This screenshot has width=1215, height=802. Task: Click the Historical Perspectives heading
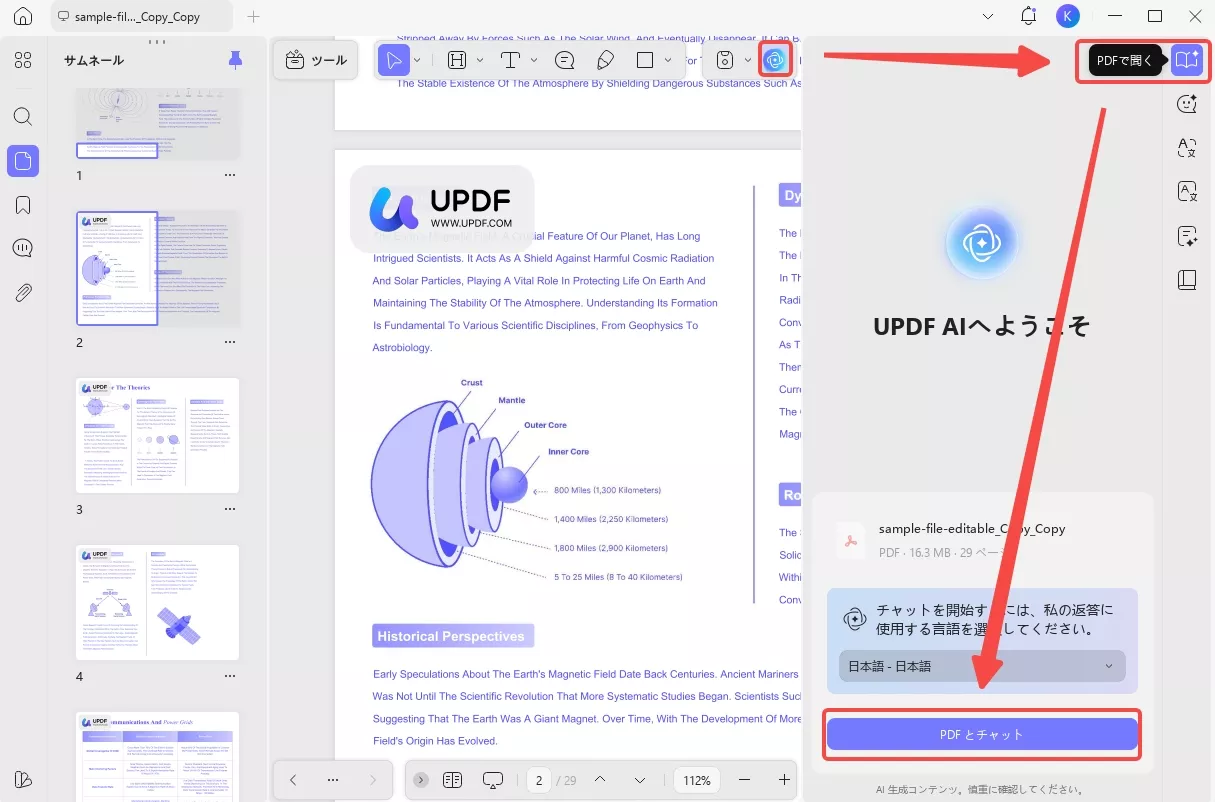point(451,636)
